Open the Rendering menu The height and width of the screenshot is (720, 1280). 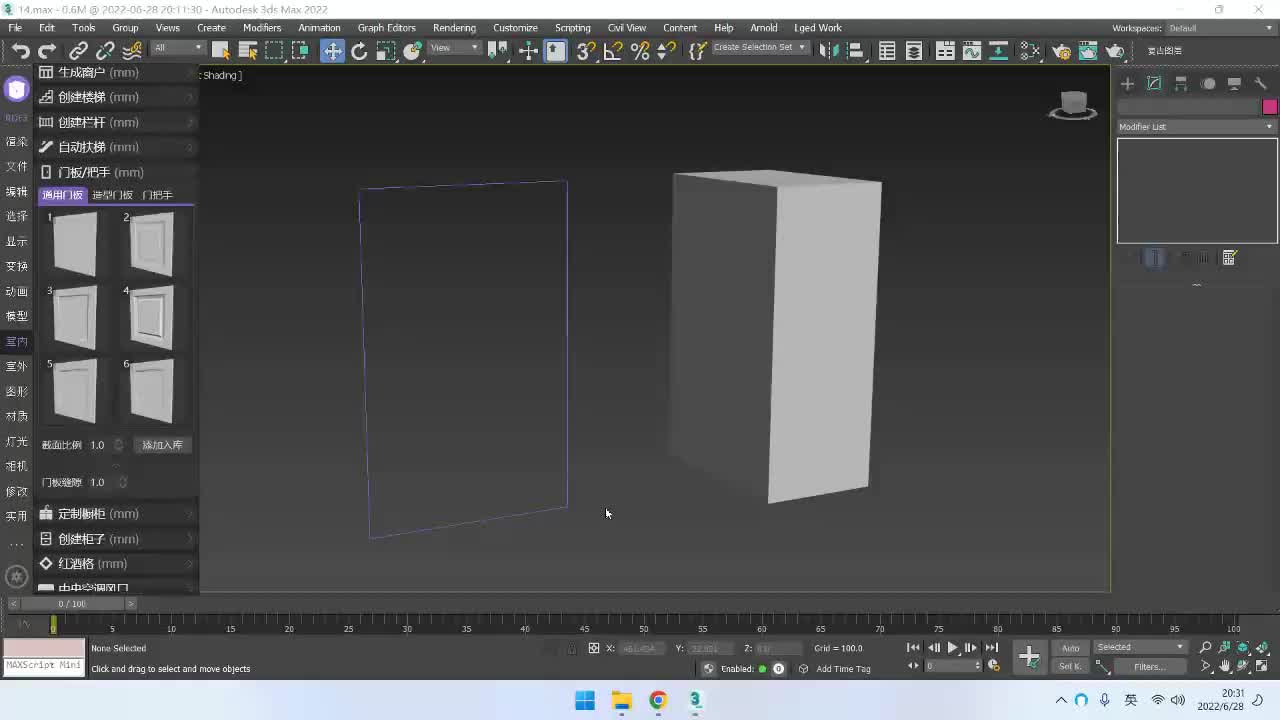[x=454, y=28]
